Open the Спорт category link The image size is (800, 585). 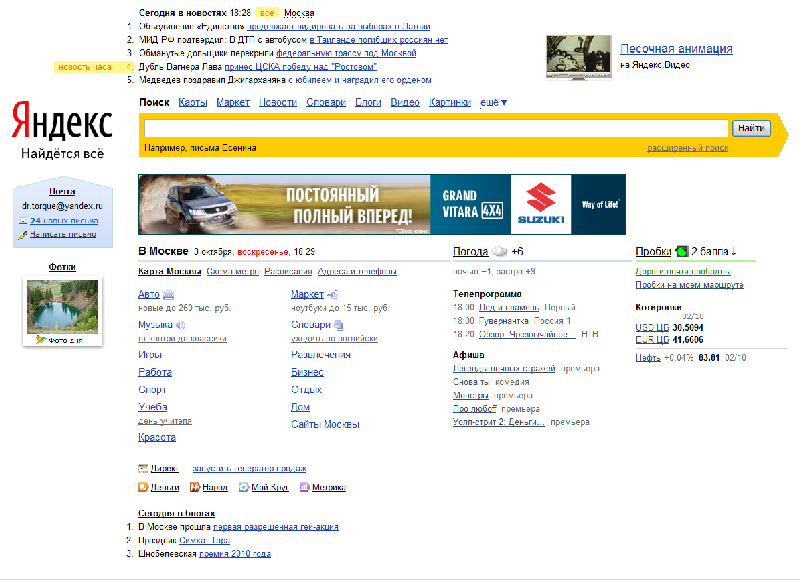(x=152, y=390)
